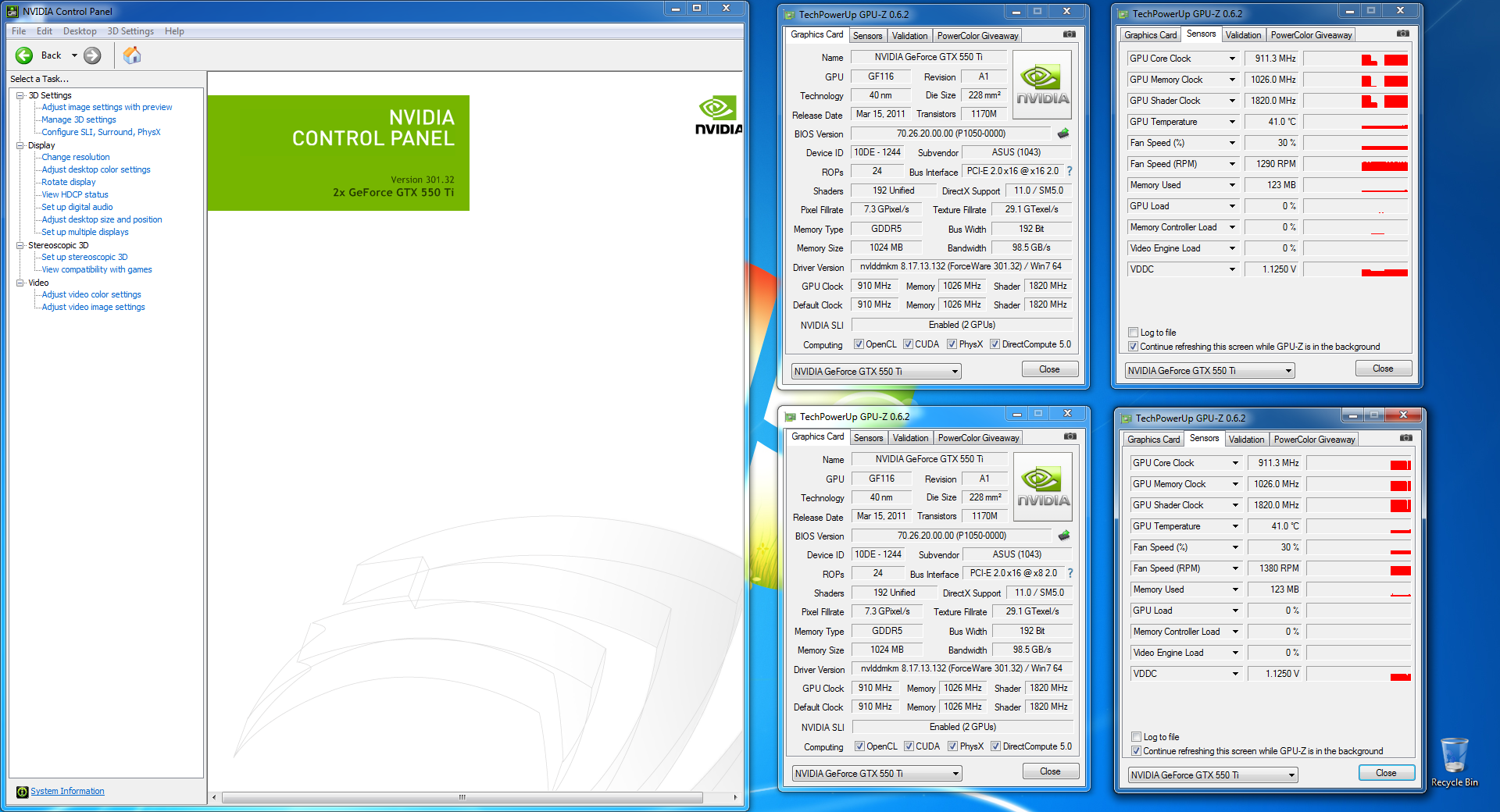Uncheck Continue refreshing in upper Sensors window
Image resolution: width=1500 pixels, height=812 pixels.
pyautogui.click(x=1134, y=347)
